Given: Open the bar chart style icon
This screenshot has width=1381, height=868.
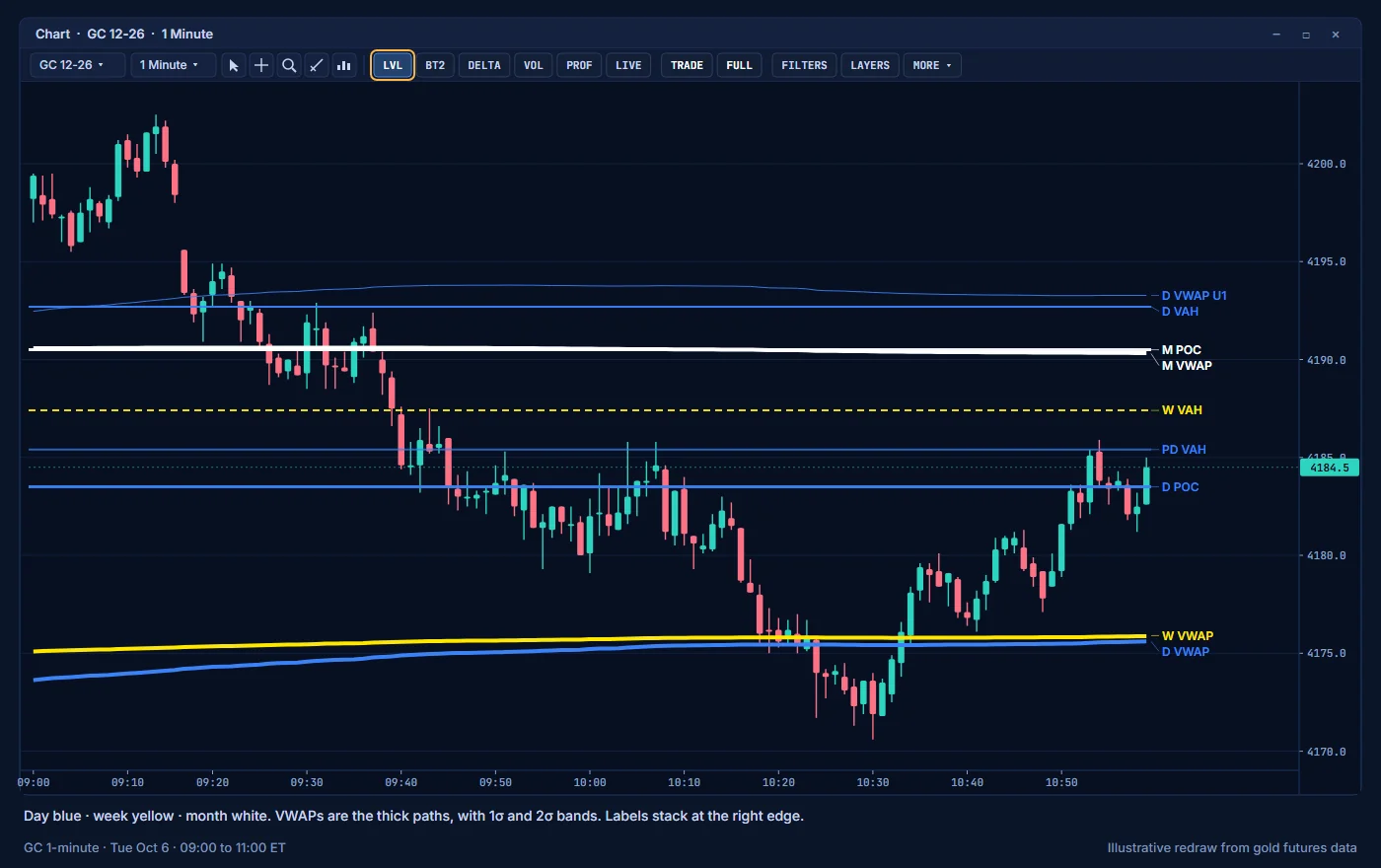Looking at the screenshot, I should click(344, 65).
